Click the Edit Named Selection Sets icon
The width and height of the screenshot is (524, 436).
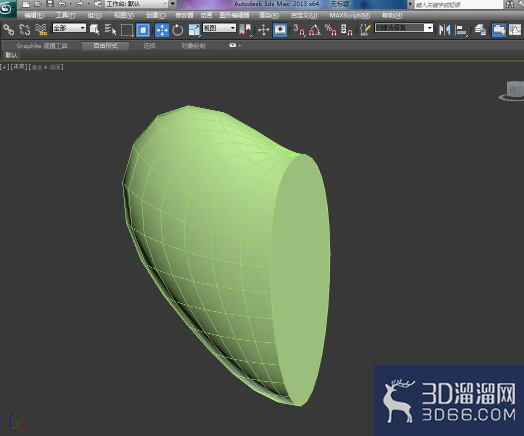[x=365, y=30]
